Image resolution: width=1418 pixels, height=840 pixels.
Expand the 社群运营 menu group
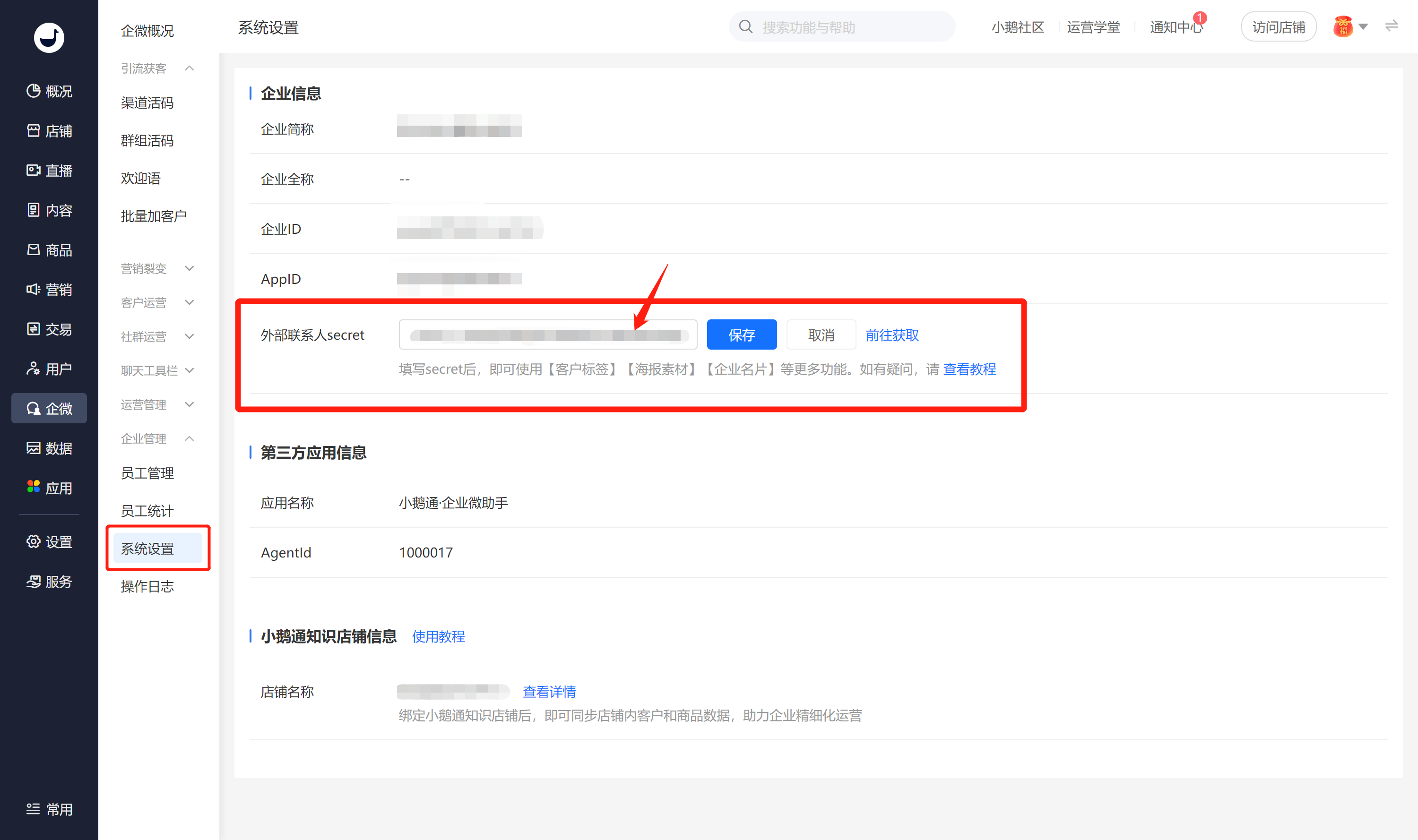157,336
